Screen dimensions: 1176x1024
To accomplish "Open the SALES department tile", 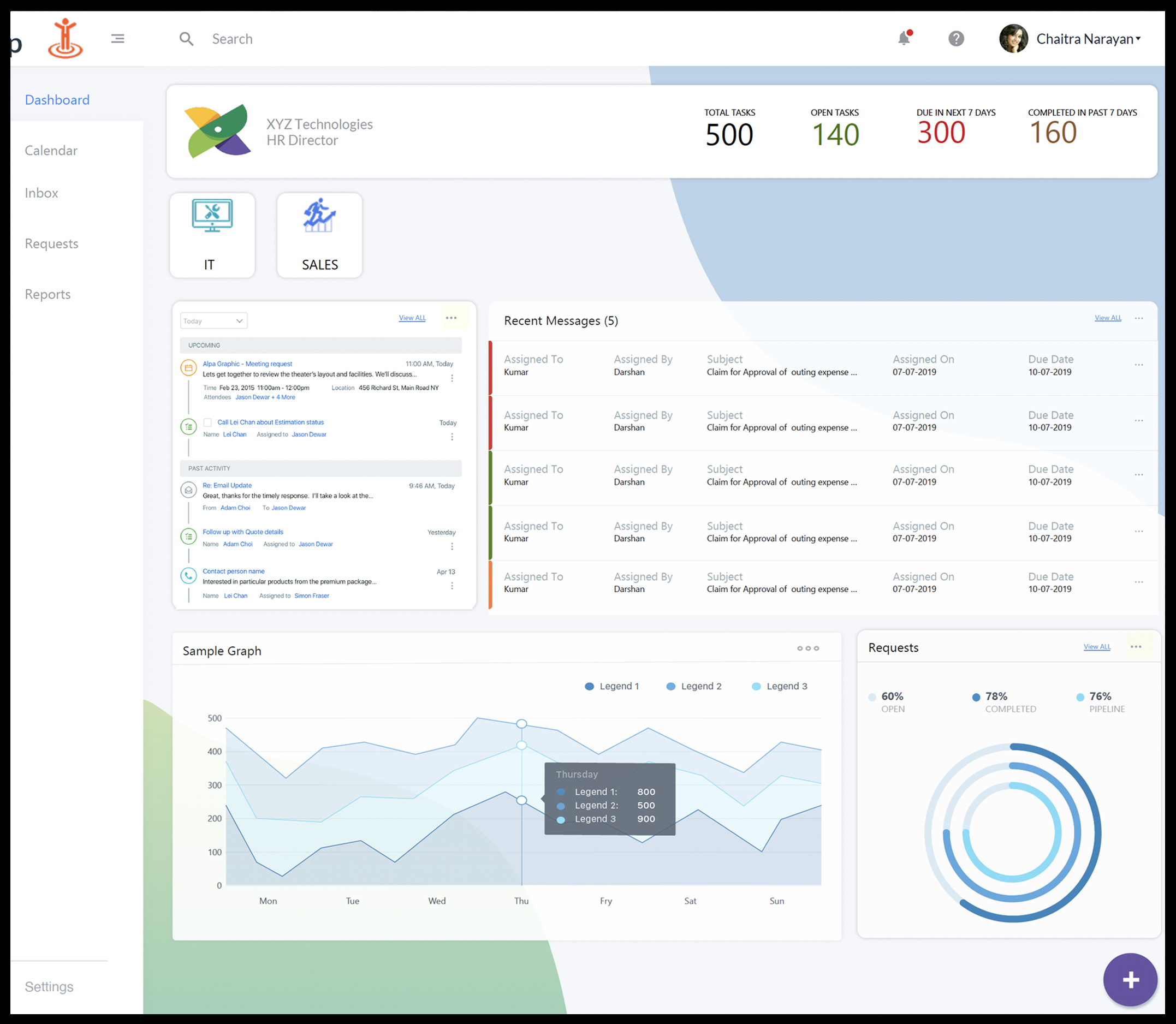I will point(319,235).
